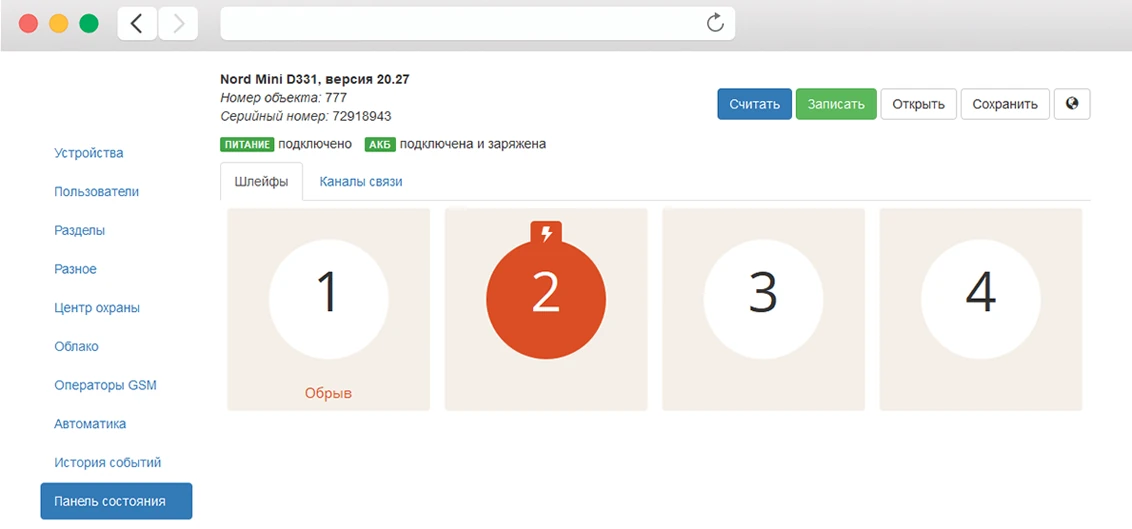Go to Пользователи sidebar section

(x=96, y=192)
